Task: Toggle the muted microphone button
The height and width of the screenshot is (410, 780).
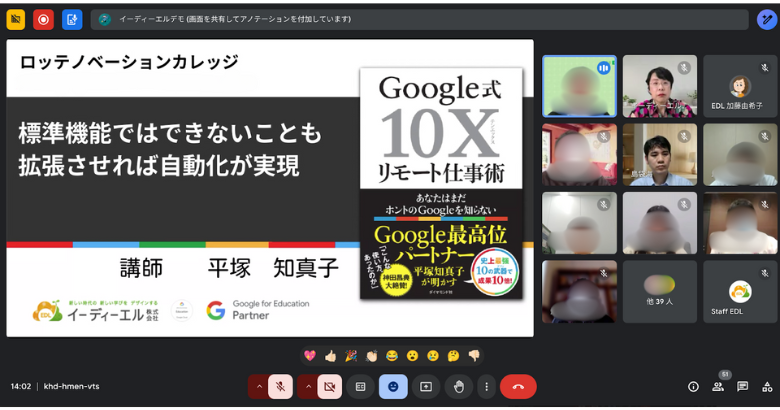Action: tap(281, 387)
